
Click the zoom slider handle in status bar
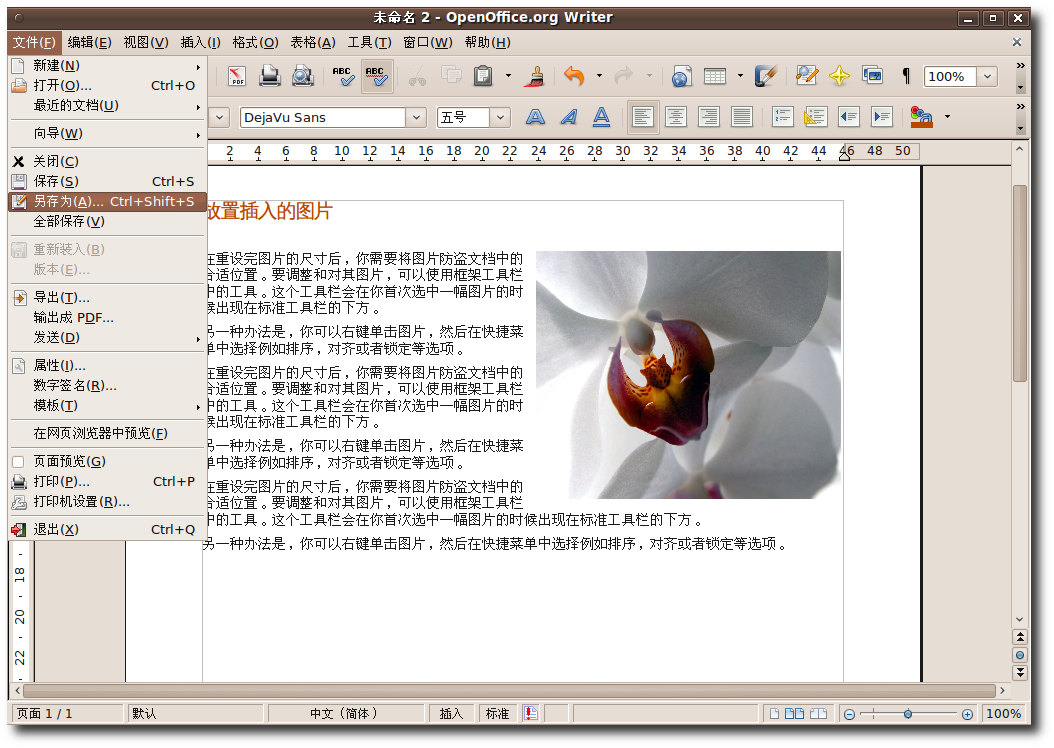907,714
